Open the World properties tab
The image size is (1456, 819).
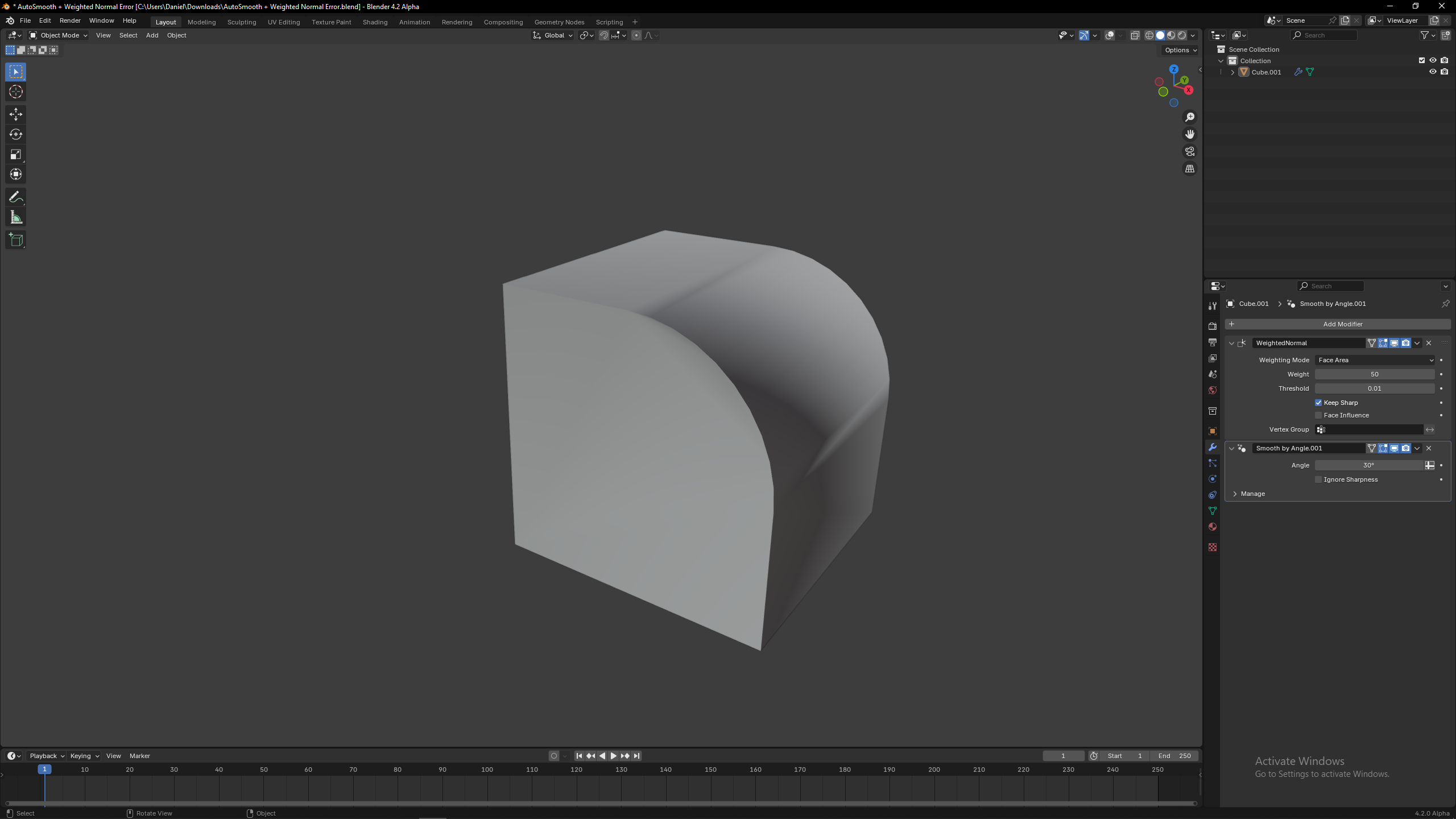click(1213, 390)
